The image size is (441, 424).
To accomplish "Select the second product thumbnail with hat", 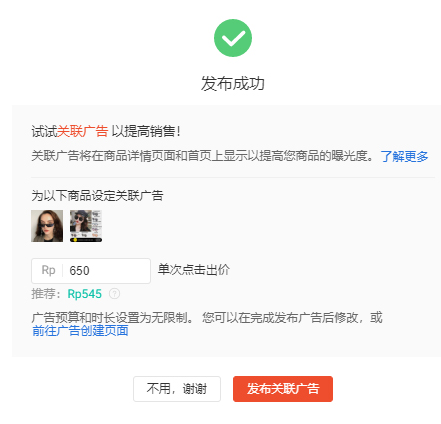I will coord(86,226).
